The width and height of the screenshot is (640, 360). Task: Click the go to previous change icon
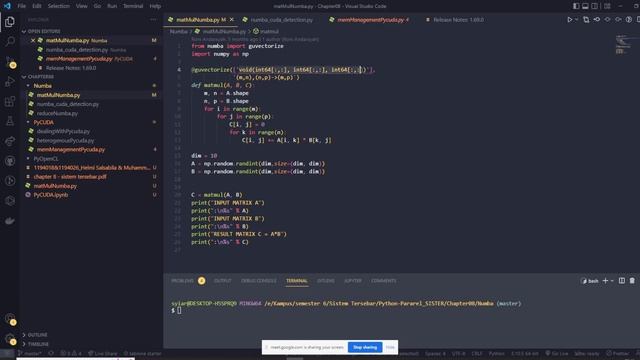coord(597,20)
